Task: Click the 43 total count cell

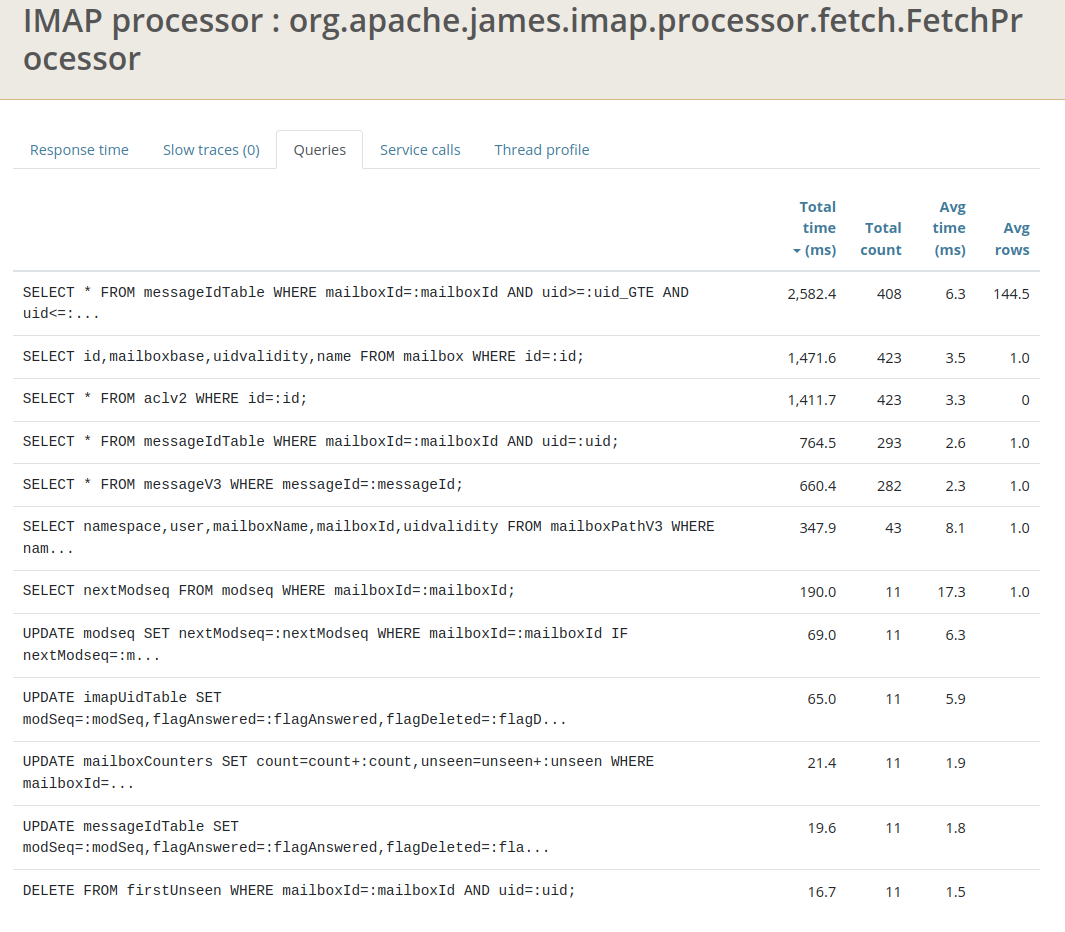Action: tap(893, 528)
